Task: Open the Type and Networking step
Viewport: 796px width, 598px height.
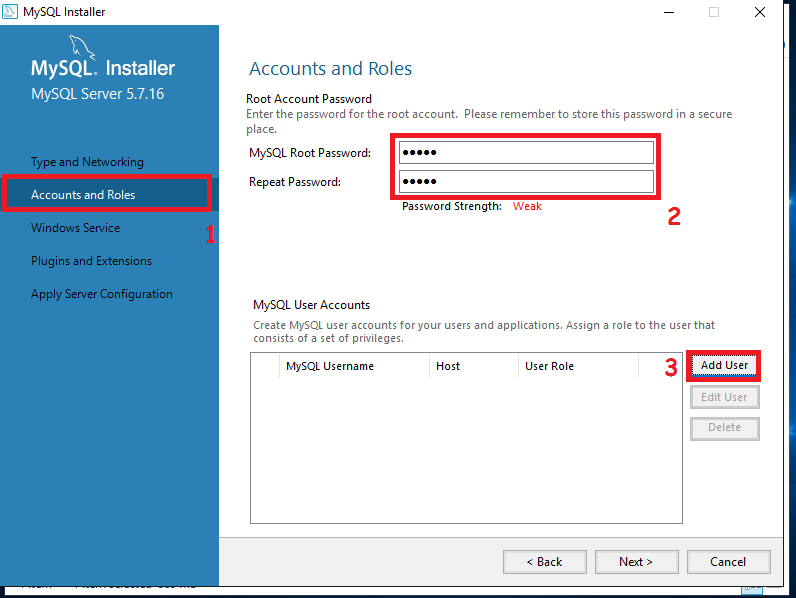Action: click(x=87, y=162)
